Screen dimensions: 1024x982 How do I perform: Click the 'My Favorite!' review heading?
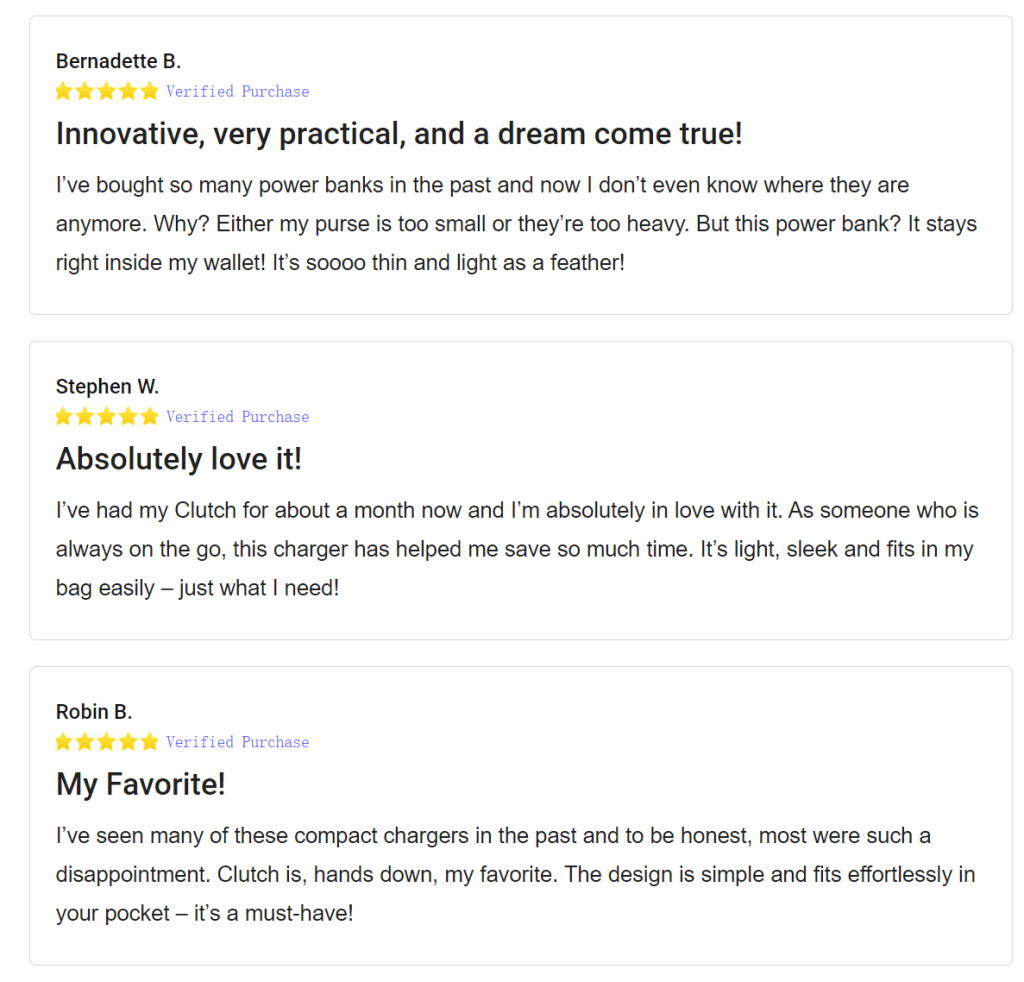(x=140, y=784)
